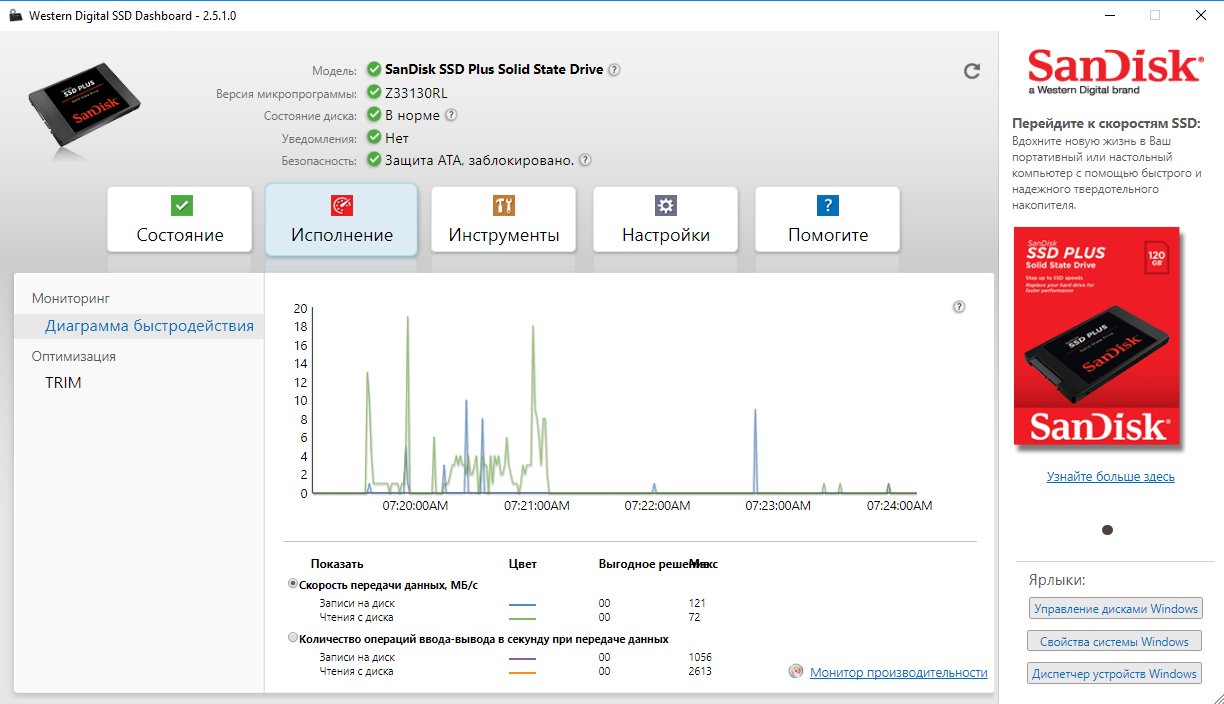Click the Оптимизация section heading
The width and height of the screenshot is (1224, 704).
(74, 356)
